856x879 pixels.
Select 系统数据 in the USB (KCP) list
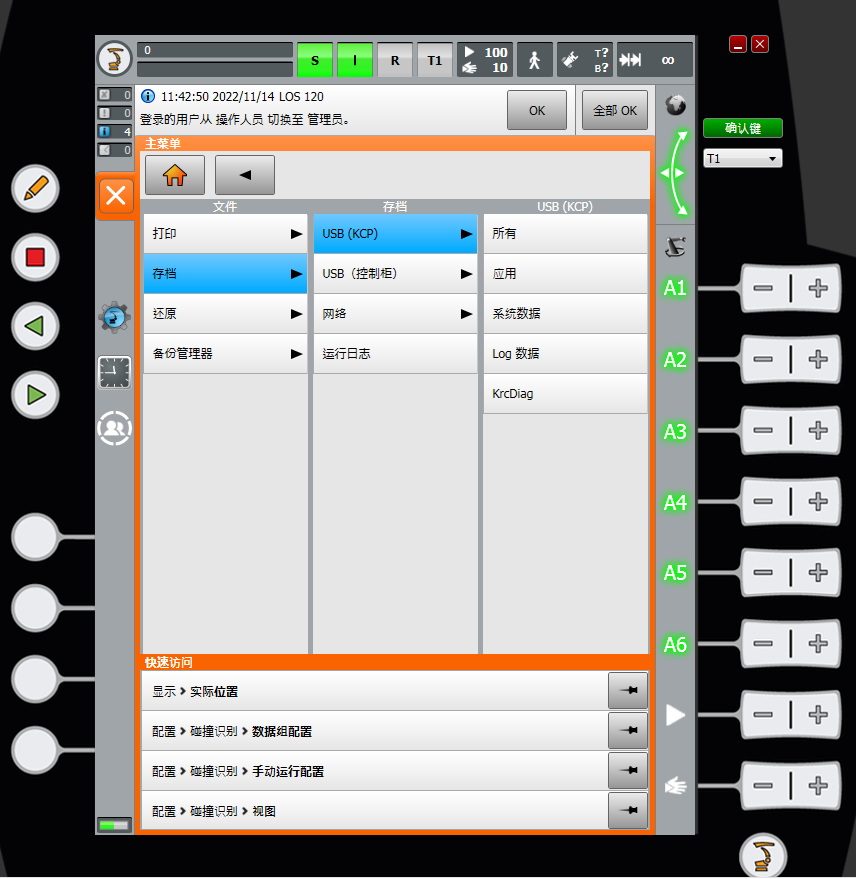(x=565, y=313)
